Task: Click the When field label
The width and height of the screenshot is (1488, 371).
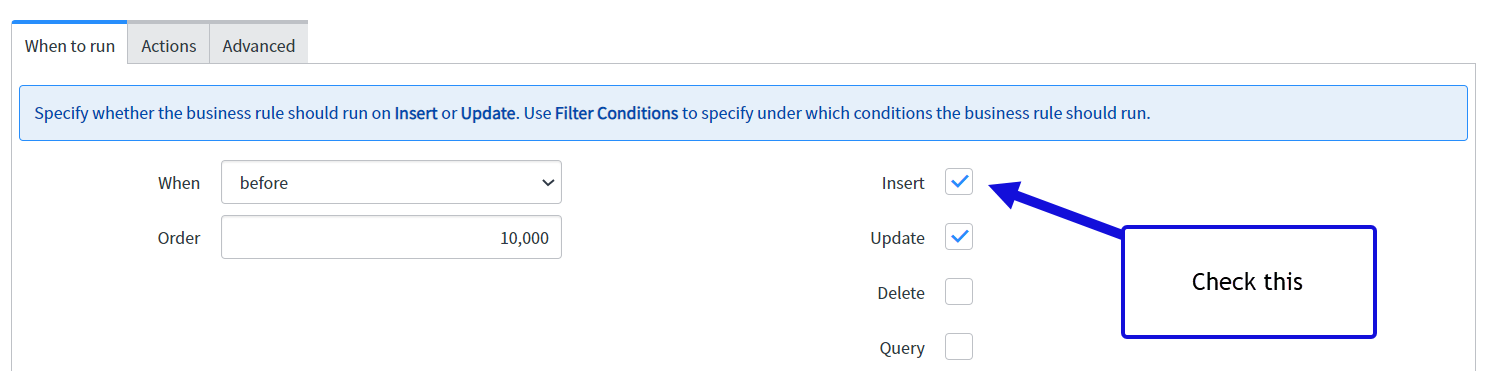Action: click(x=179, y=183)
